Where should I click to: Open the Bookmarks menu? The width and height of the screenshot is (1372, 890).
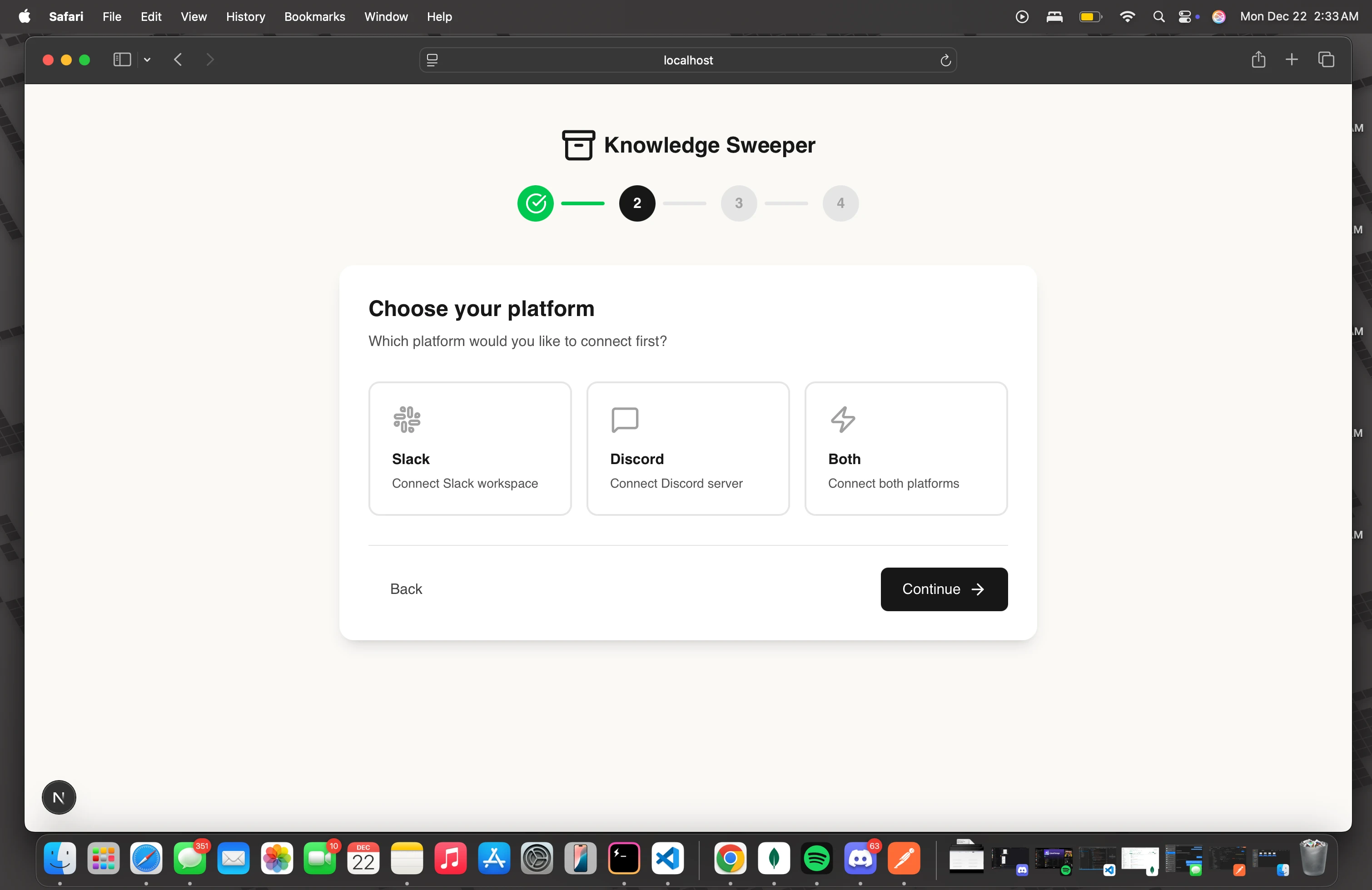point(314,16)
